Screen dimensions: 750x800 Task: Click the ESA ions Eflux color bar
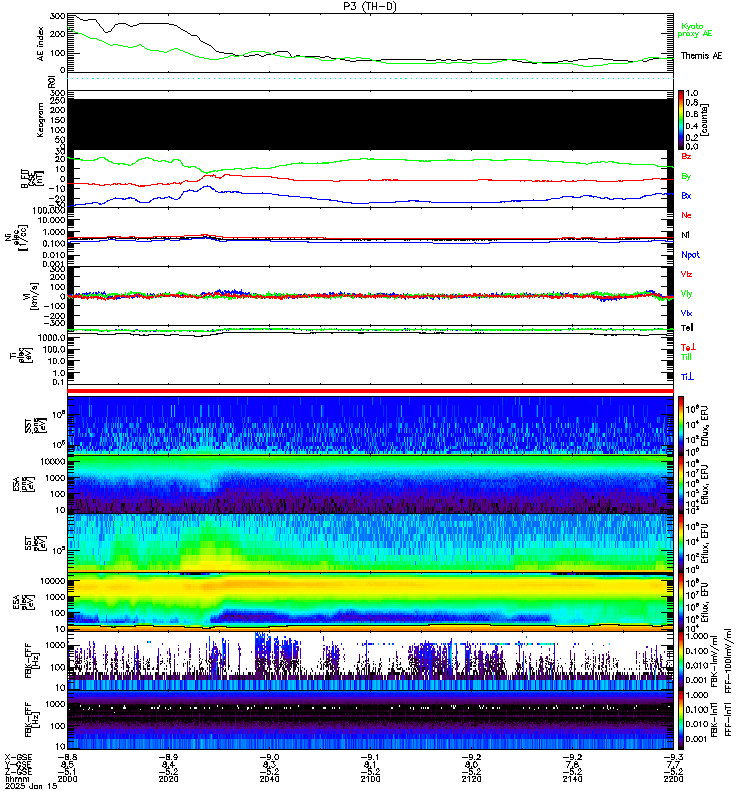[x=681, y=485]
